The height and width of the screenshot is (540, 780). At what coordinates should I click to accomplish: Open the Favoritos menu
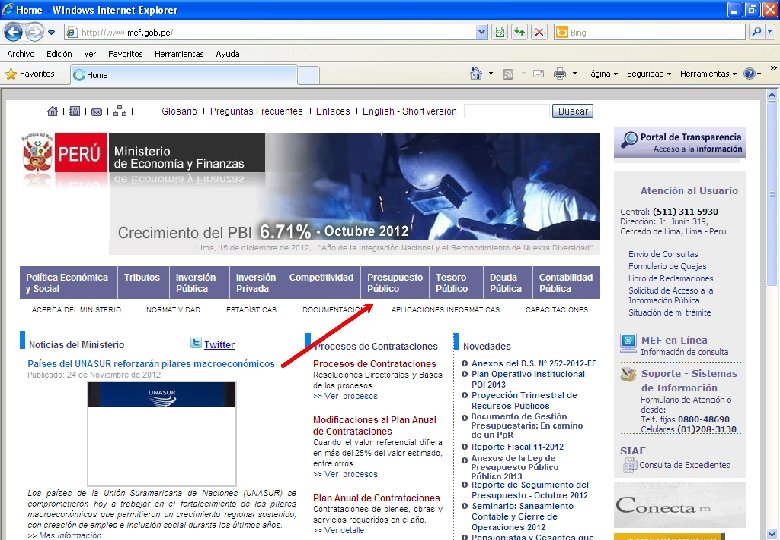tap(125, 54)
